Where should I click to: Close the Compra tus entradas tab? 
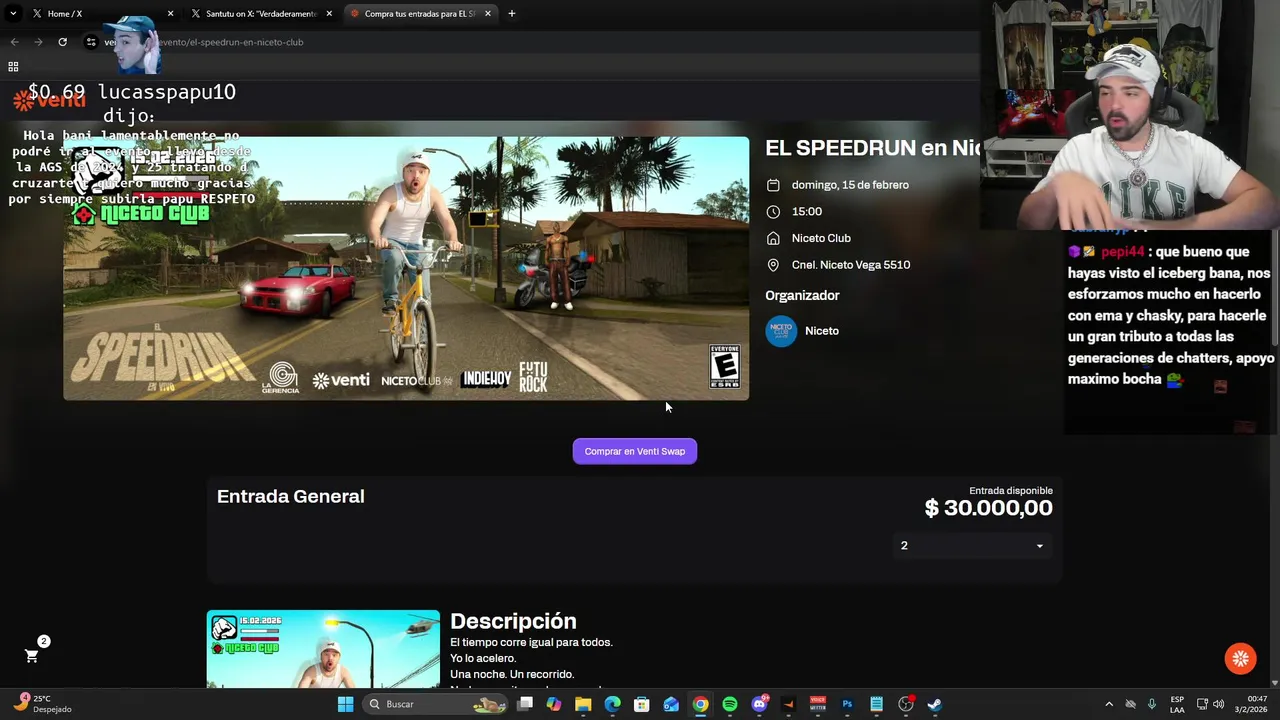(x=488, y=14)
